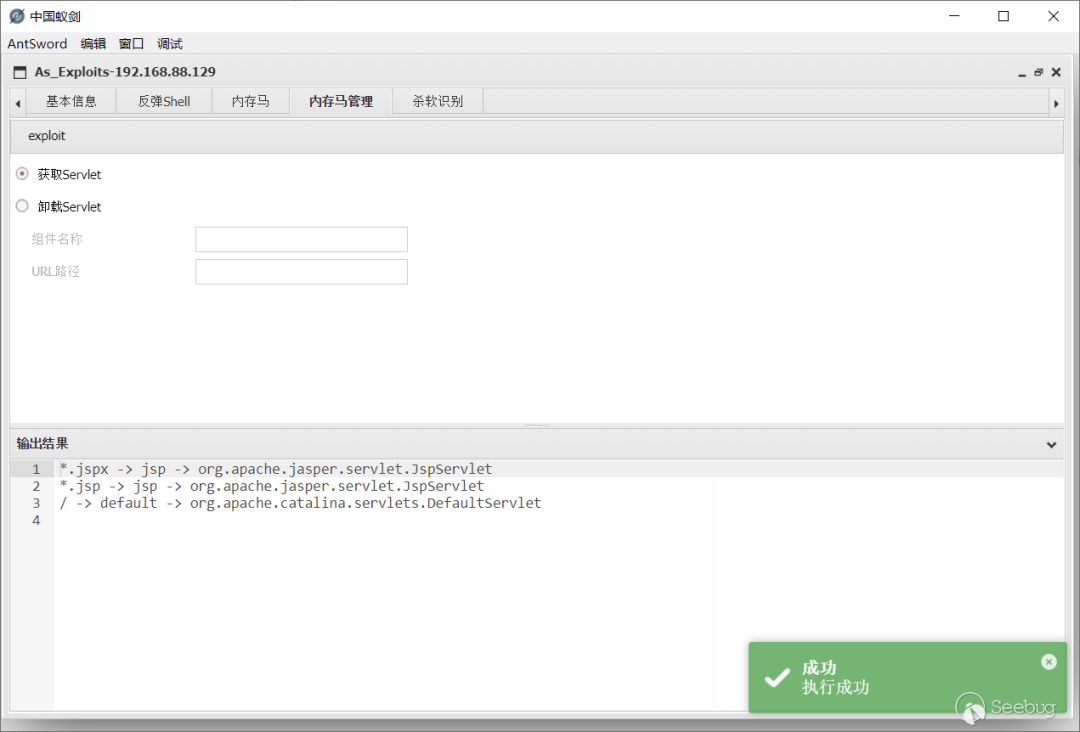
Task: Switch to 反弹Shell tab
Action: coord(164,101)
